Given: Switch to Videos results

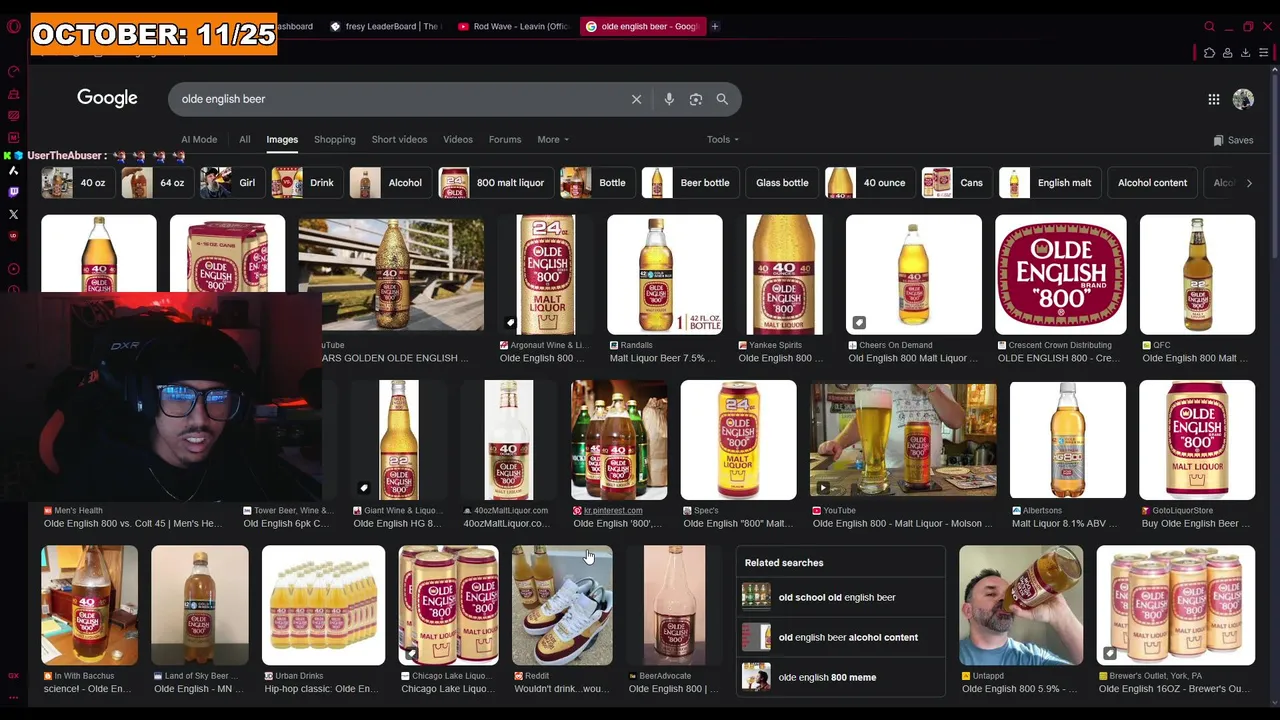Looking at the screenshot, I should (458, 139).
